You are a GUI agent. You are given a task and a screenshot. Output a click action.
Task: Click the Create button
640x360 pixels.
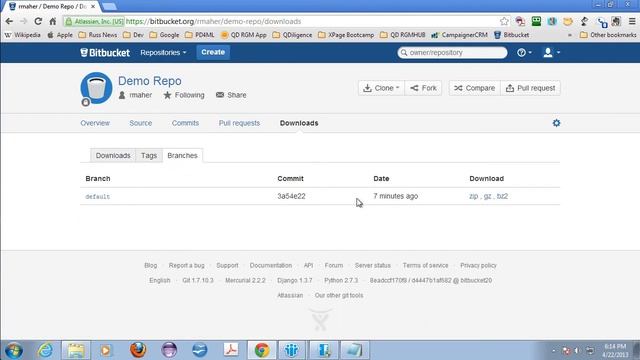tap(213, 52)
